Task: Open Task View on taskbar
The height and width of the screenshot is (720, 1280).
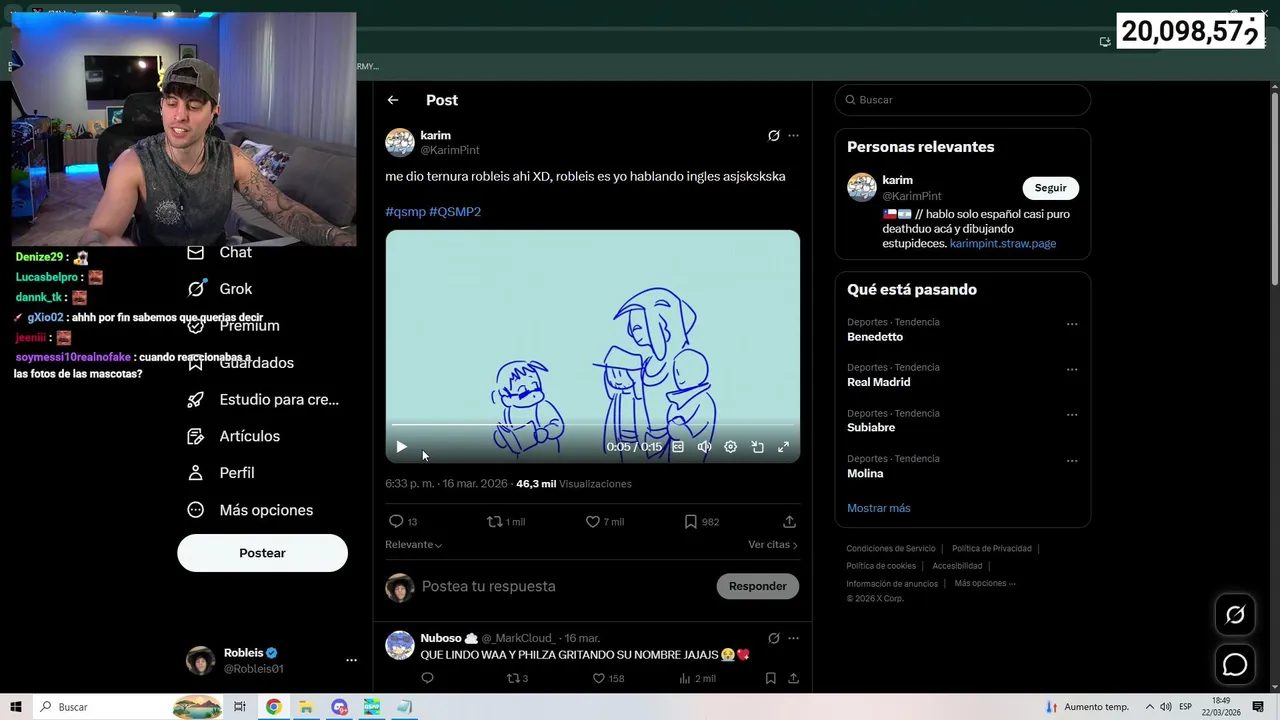Action: pyautogui.click(x=240, y=707)
